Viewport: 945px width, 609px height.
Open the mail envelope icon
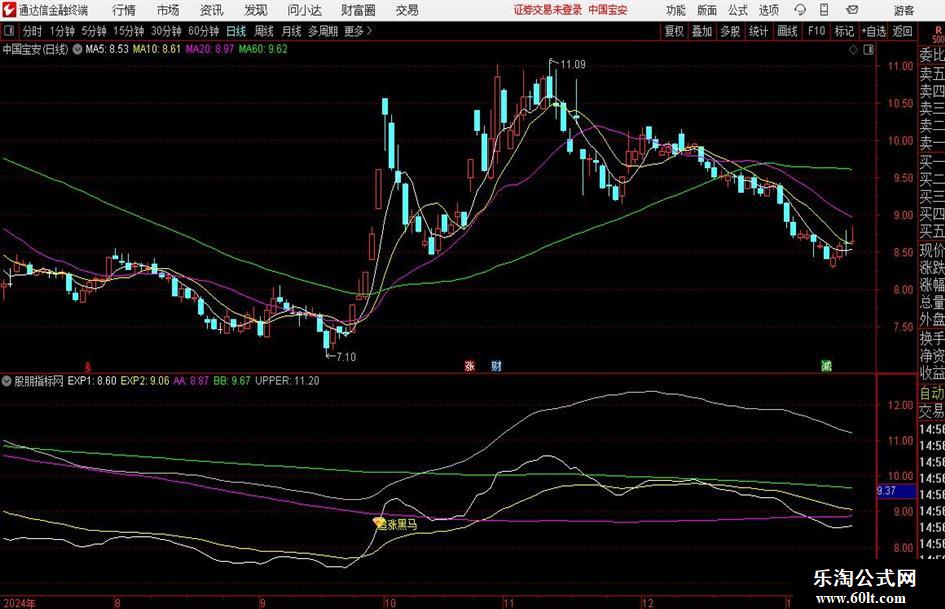(852, 10)
